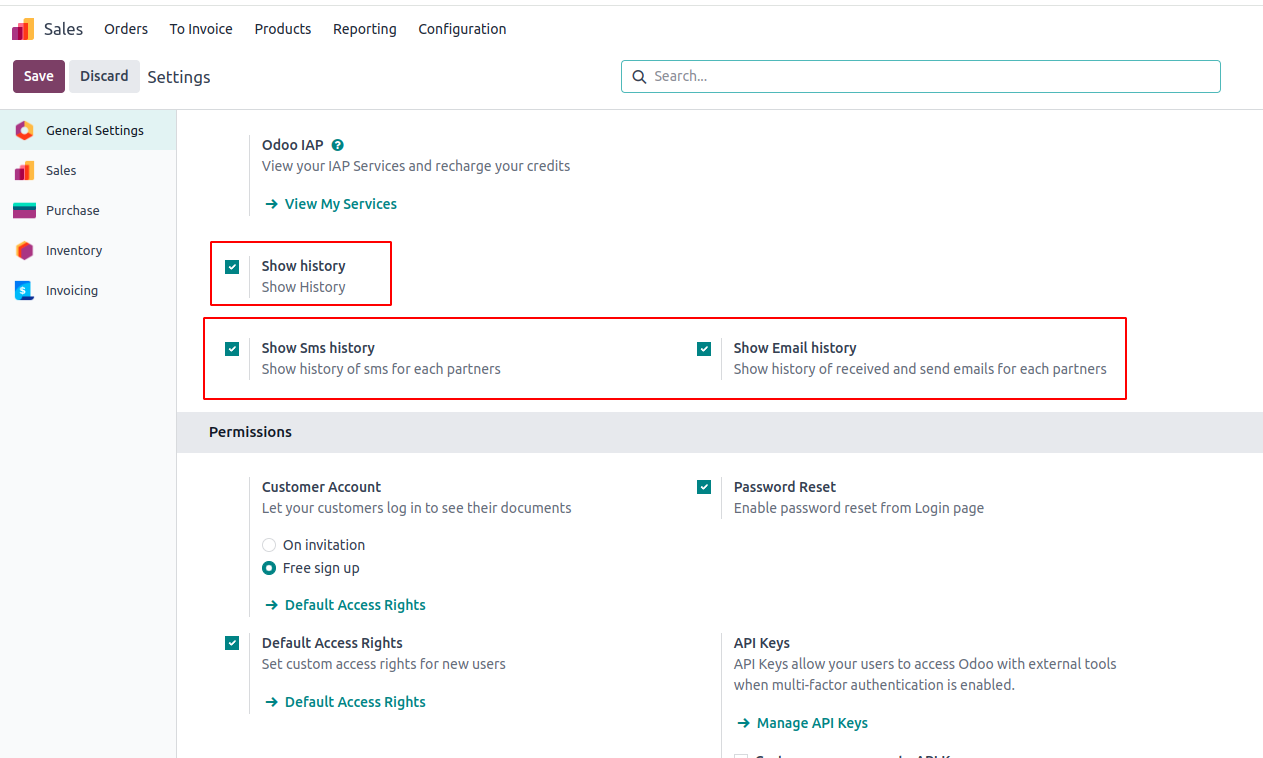Open the Reporting menu
Viewport: 1263px width, 758px height.
click(364, 29)
